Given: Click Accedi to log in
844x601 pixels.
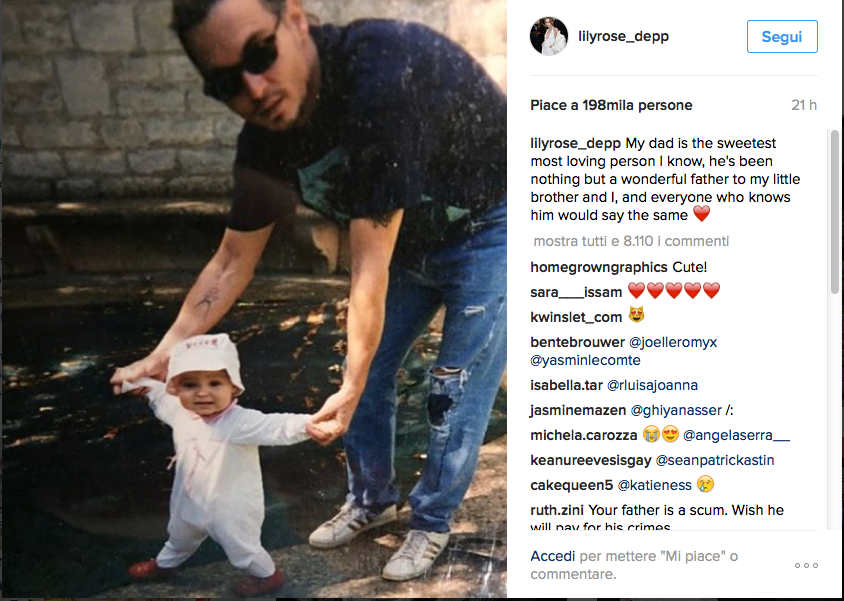Looking at the screenshot, I should 552,556.
